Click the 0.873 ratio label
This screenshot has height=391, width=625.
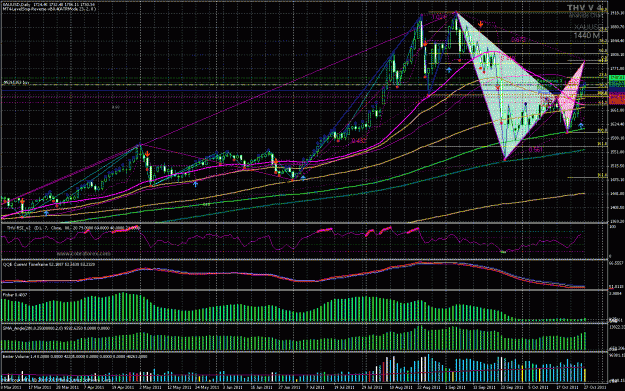[518, 39]
